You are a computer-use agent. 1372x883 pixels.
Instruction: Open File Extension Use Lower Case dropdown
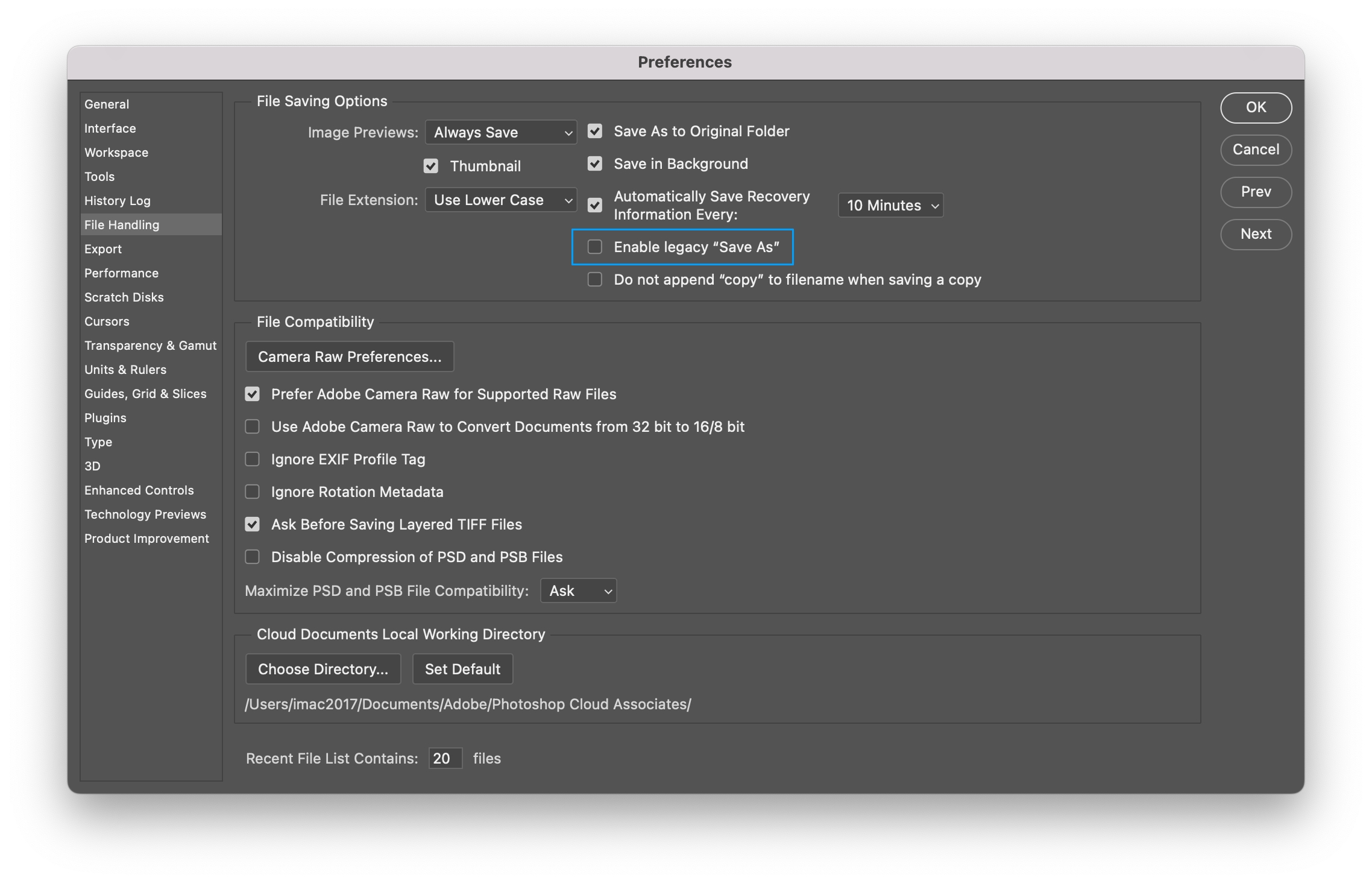[500, 200]
